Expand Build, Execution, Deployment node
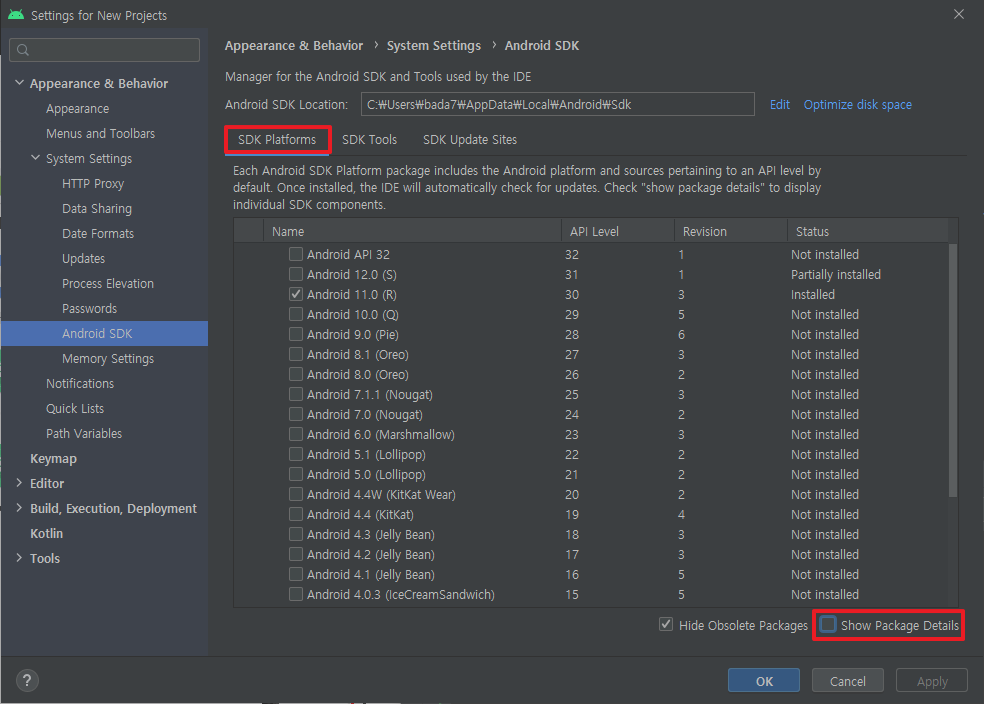Image resolution: width=984 pixels, height=704 pixels. point(19,508)
